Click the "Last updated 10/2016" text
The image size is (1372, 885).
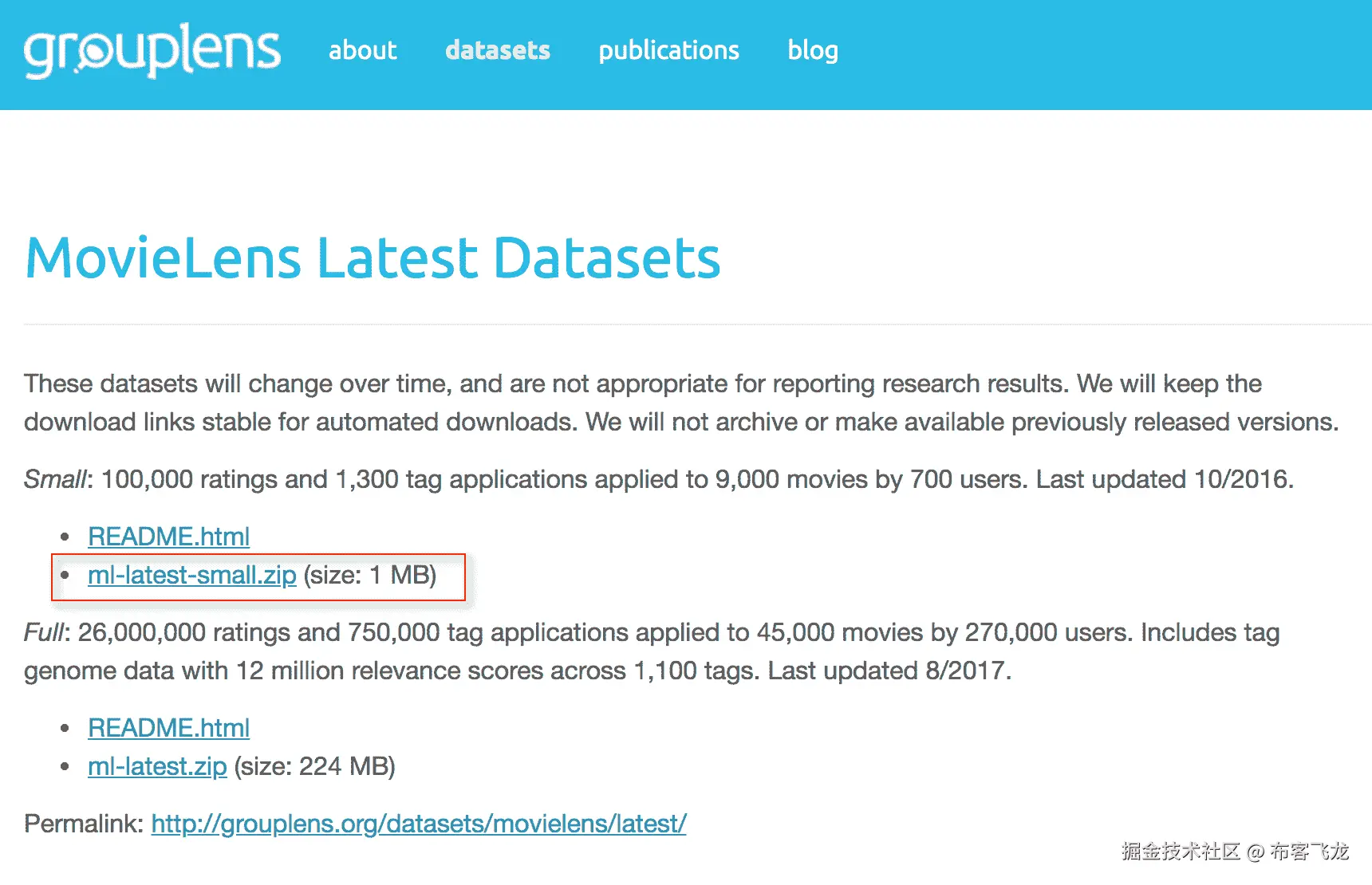click(x=1163, y=479)
